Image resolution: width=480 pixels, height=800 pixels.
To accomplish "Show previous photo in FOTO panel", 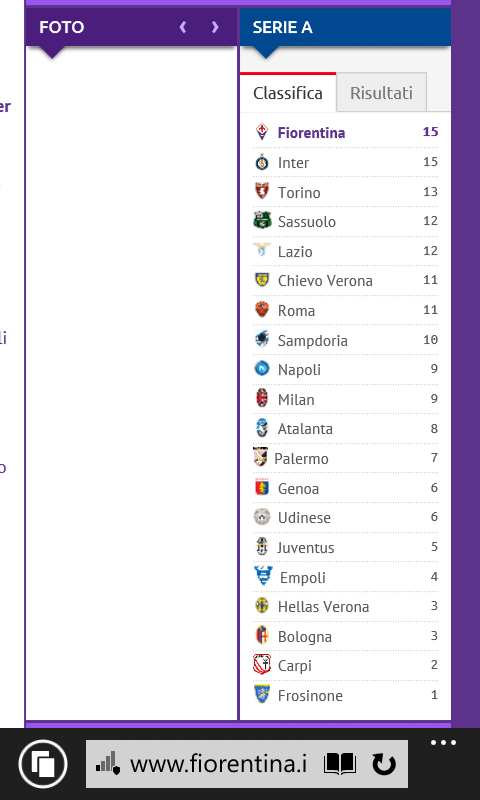I will 183,27.
